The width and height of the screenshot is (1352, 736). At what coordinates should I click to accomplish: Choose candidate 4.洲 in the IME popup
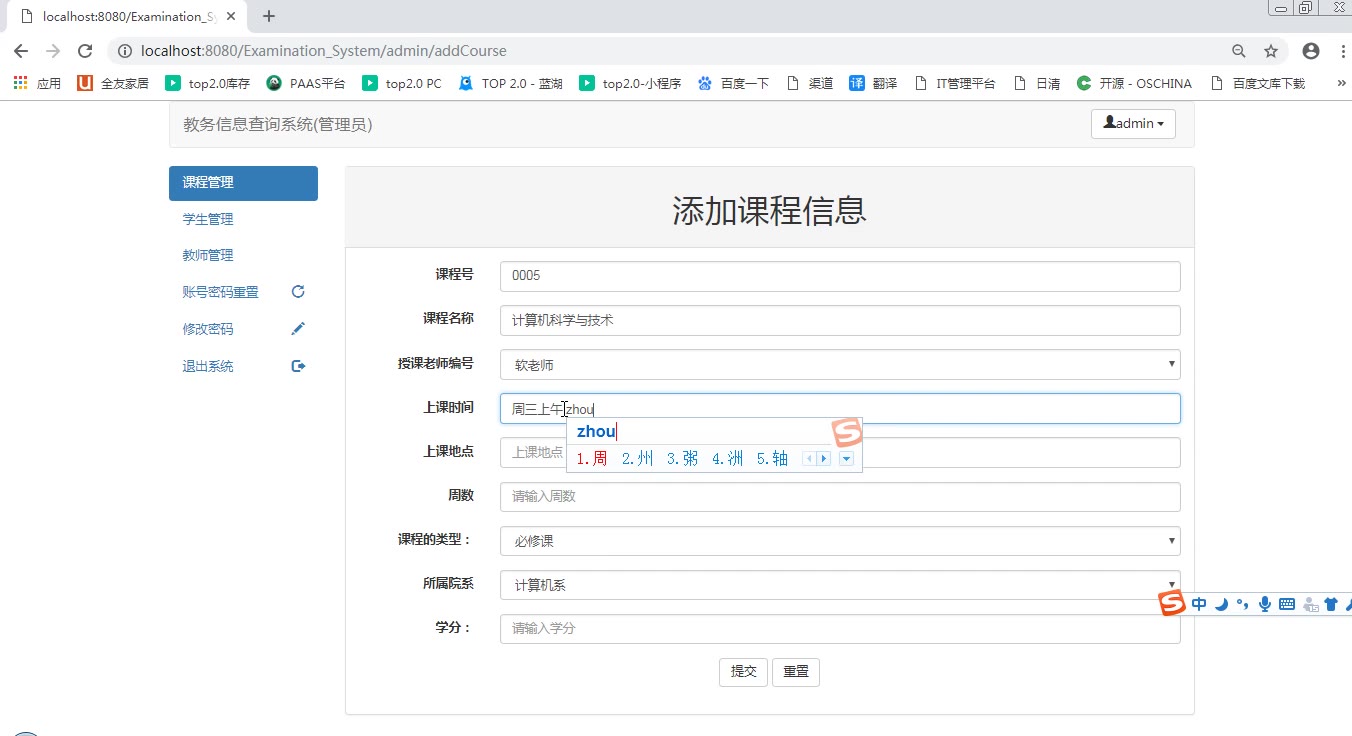(727, 459)
